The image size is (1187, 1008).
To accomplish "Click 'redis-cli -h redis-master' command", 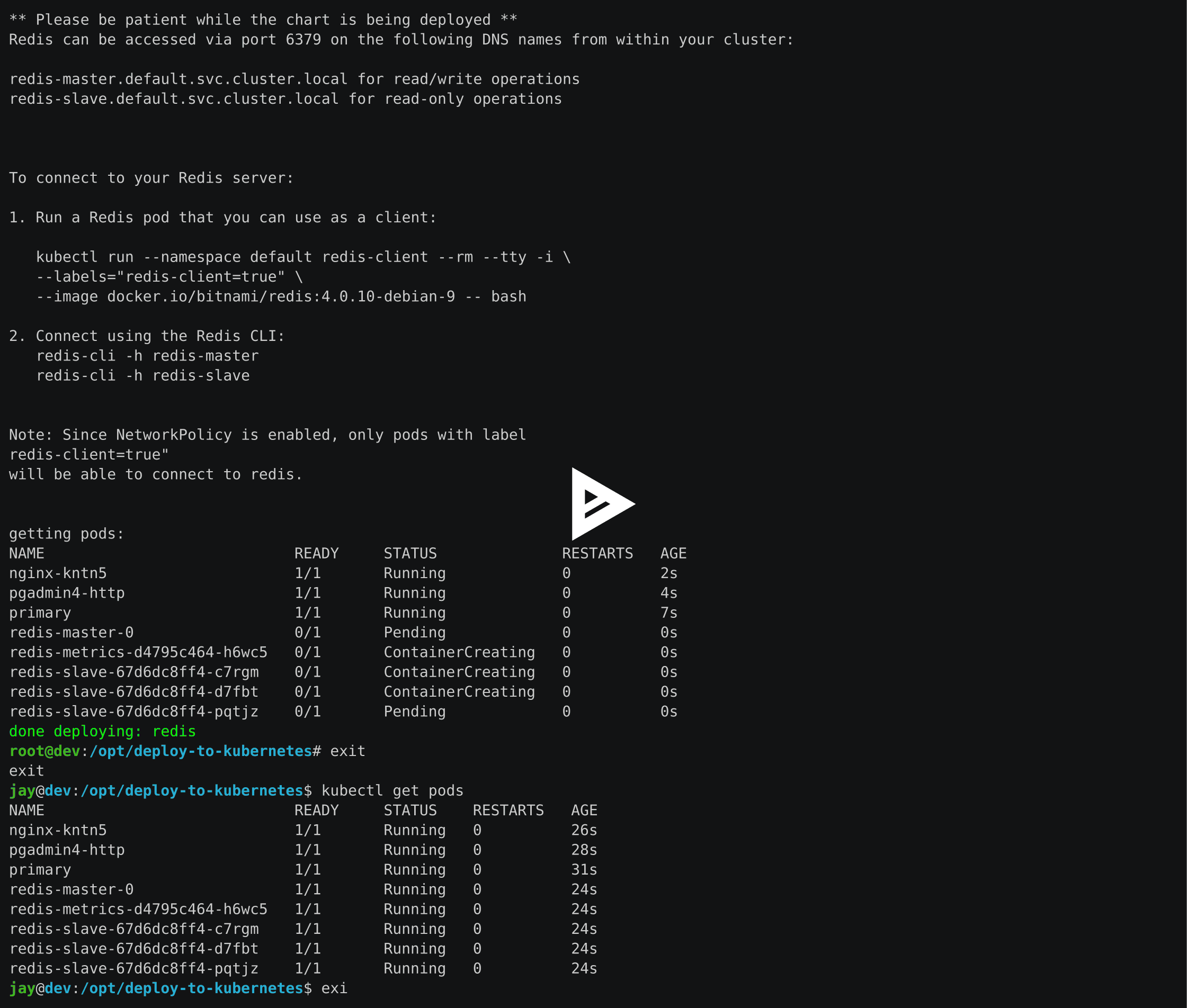I will (148, 355).
